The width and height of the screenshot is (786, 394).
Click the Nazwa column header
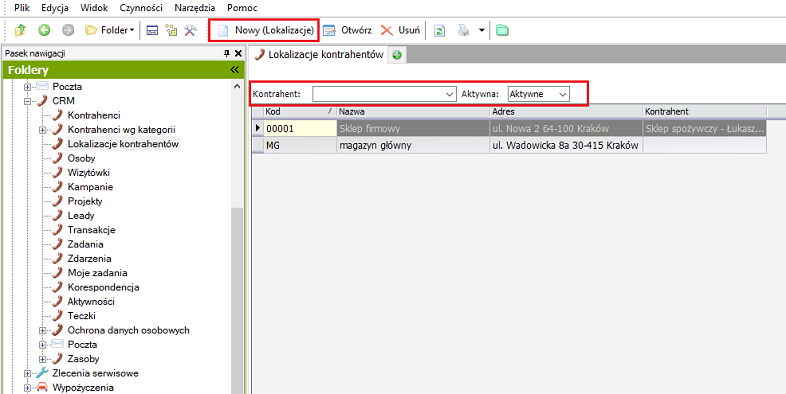pyautogui.click(x=413, y=111)
